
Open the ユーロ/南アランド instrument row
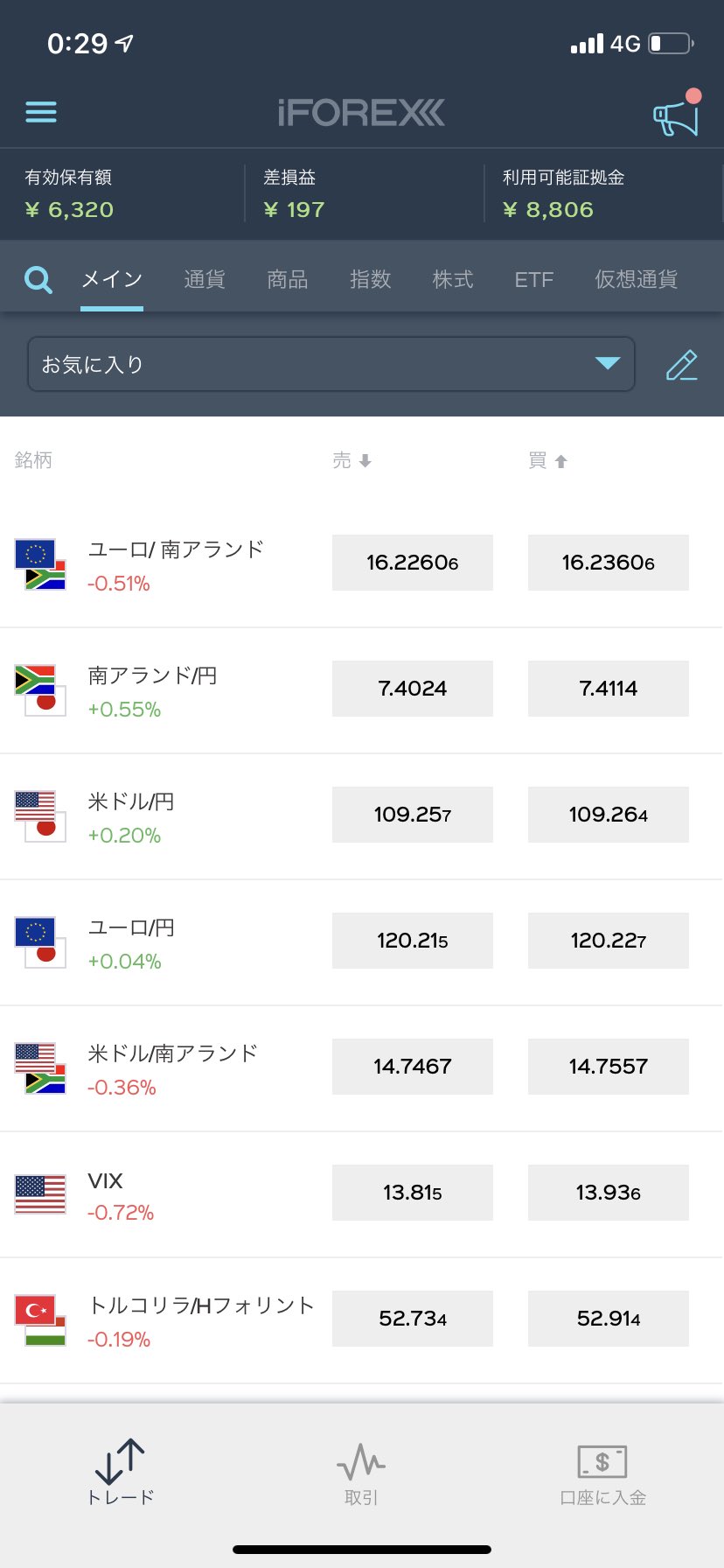click(175, 564)
